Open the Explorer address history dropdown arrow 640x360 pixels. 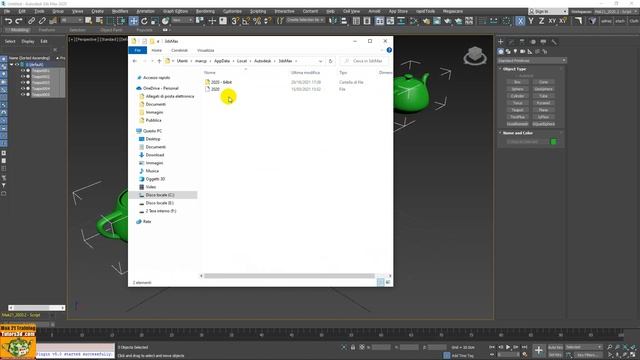320,61
